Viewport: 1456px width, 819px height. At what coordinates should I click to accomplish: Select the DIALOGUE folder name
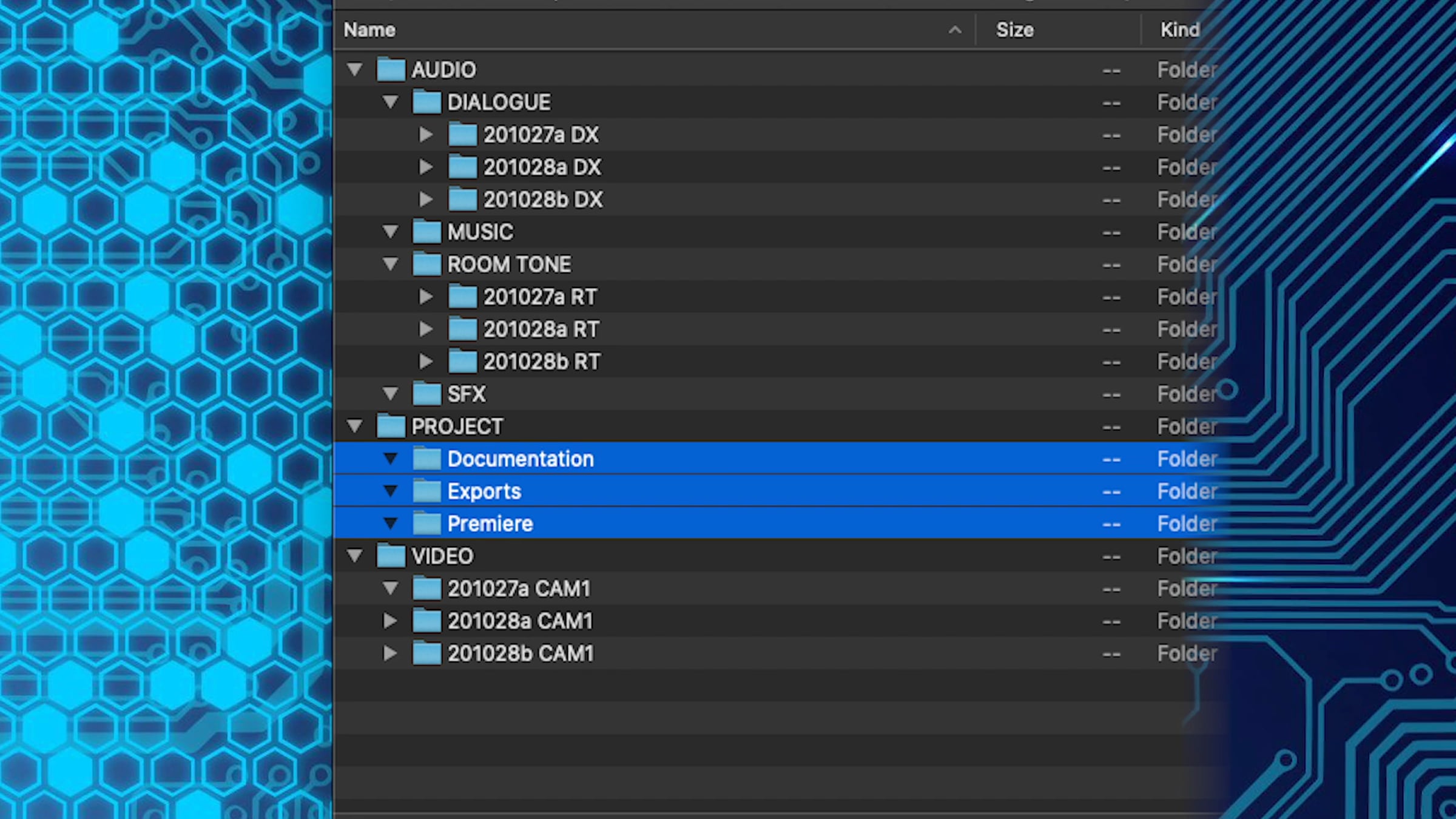[499, 103]
